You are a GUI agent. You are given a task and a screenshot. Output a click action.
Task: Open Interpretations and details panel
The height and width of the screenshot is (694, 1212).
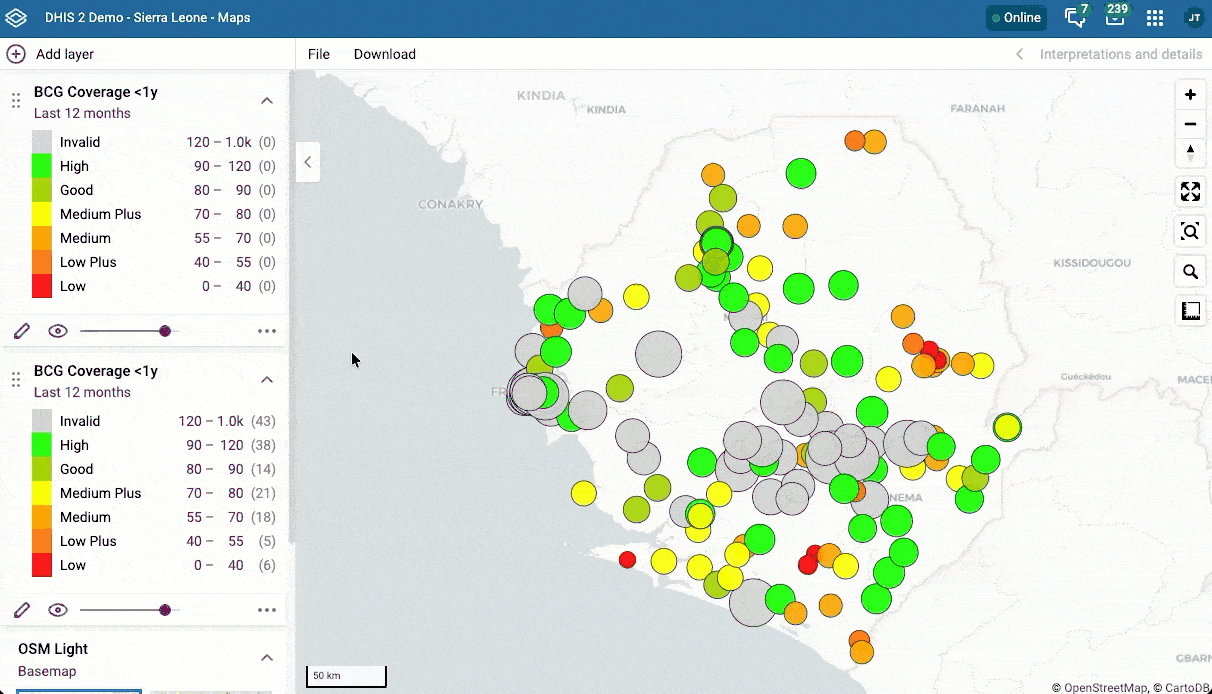(1121, 54)
